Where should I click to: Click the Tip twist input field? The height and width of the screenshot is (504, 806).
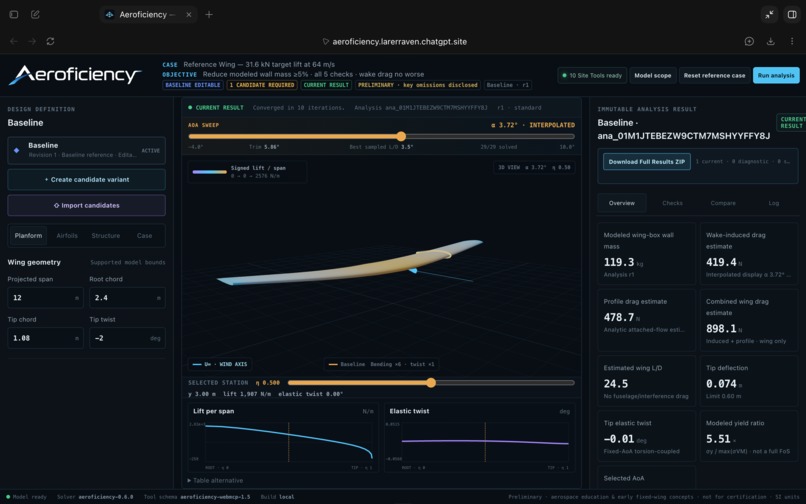[127, 338]
